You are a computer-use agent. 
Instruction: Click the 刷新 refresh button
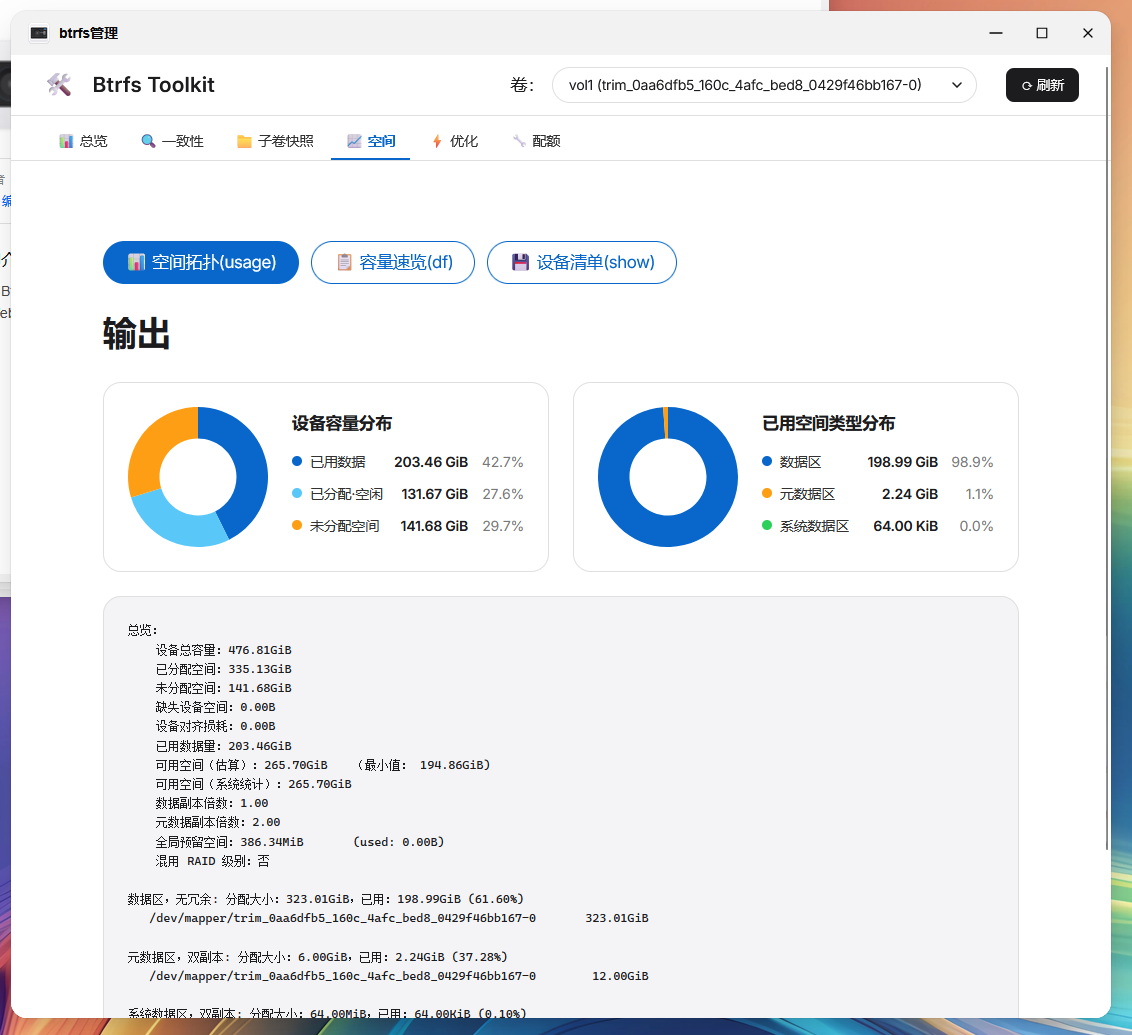click(1042, 85)
